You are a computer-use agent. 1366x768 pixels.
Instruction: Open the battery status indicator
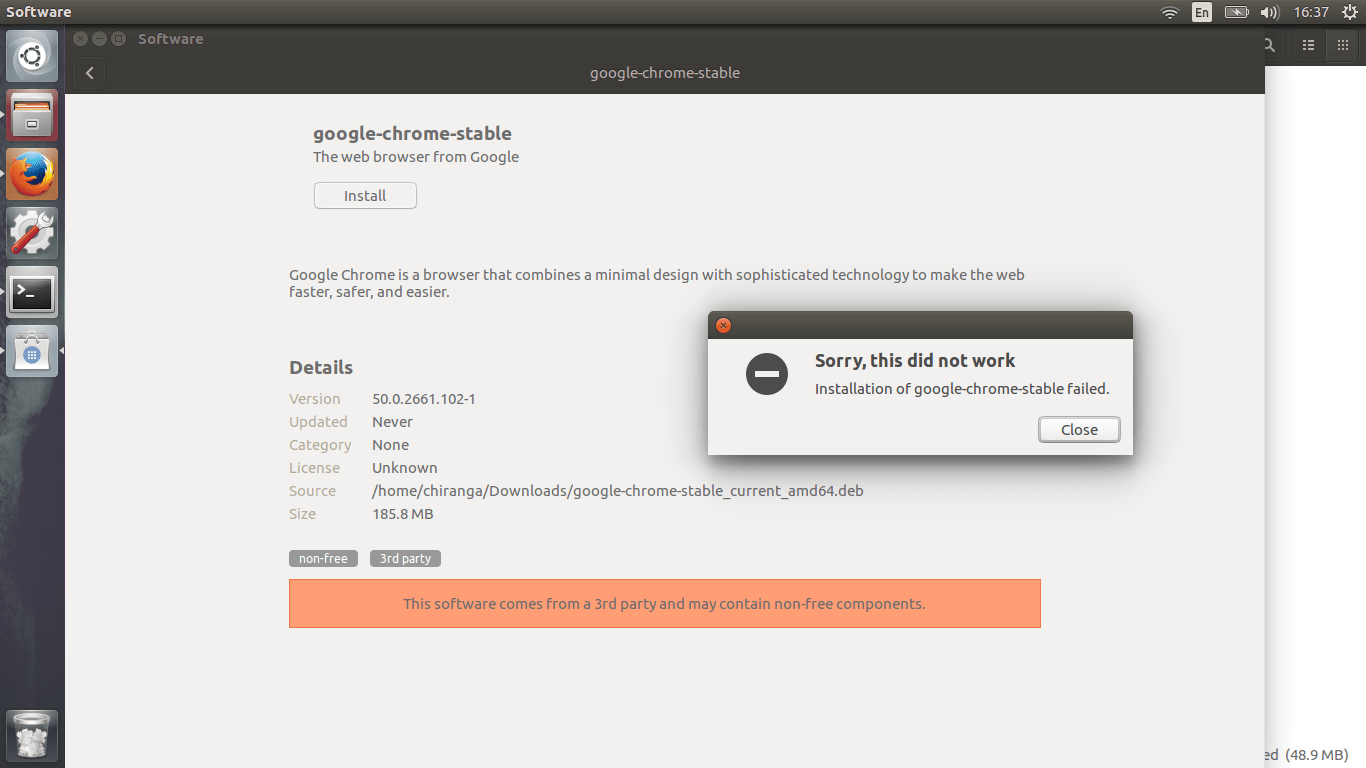[1237, 12]
